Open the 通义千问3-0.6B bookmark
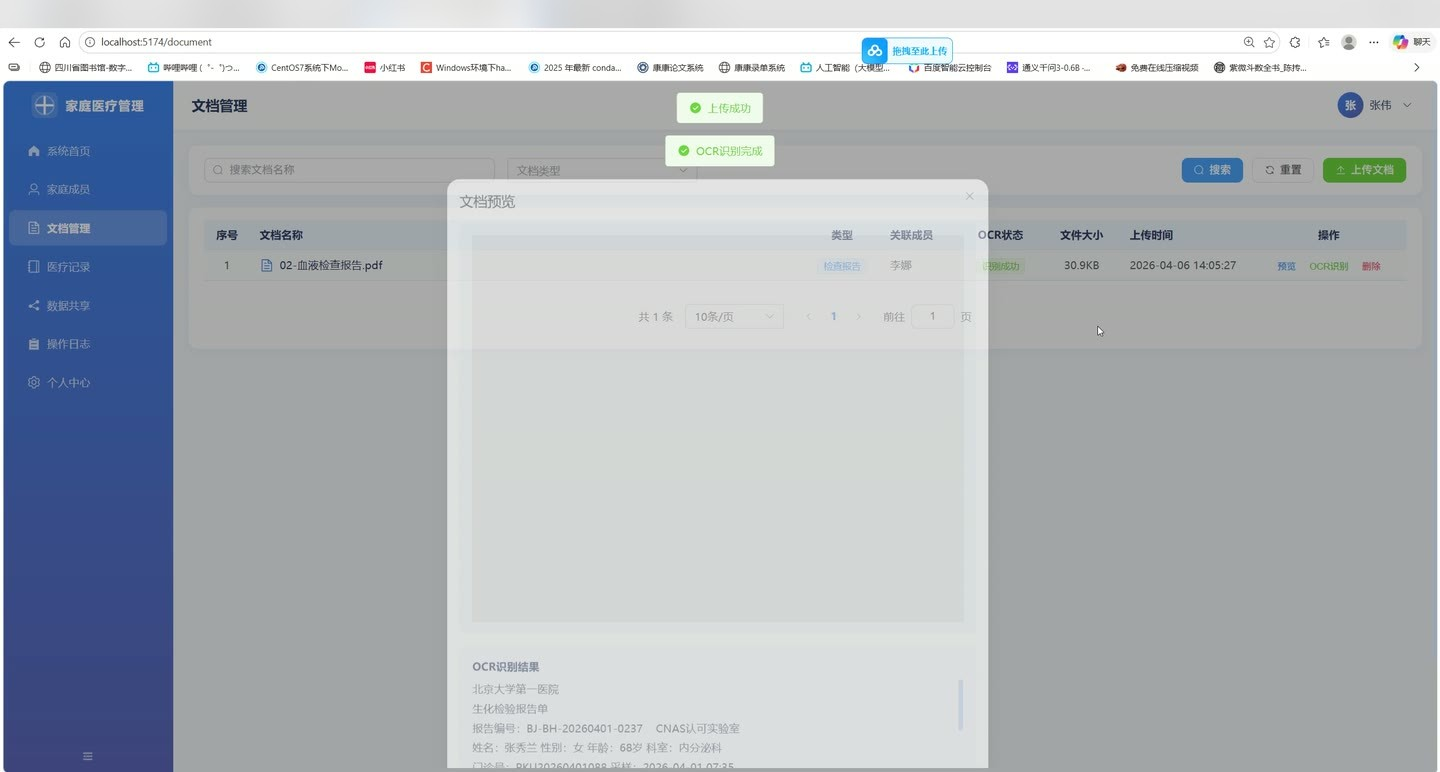1440x772 pixels. pos(1048,68)
